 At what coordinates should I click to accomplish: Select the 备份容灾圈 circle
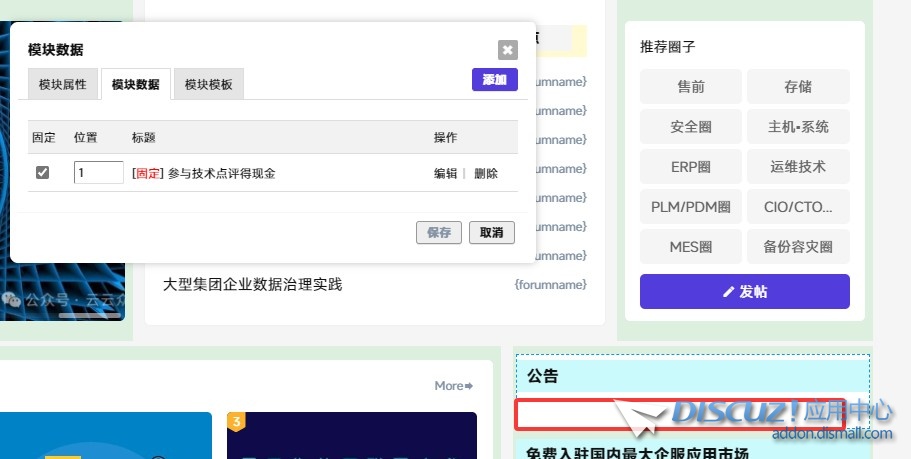pyautogui.click(x=798, y=247)
